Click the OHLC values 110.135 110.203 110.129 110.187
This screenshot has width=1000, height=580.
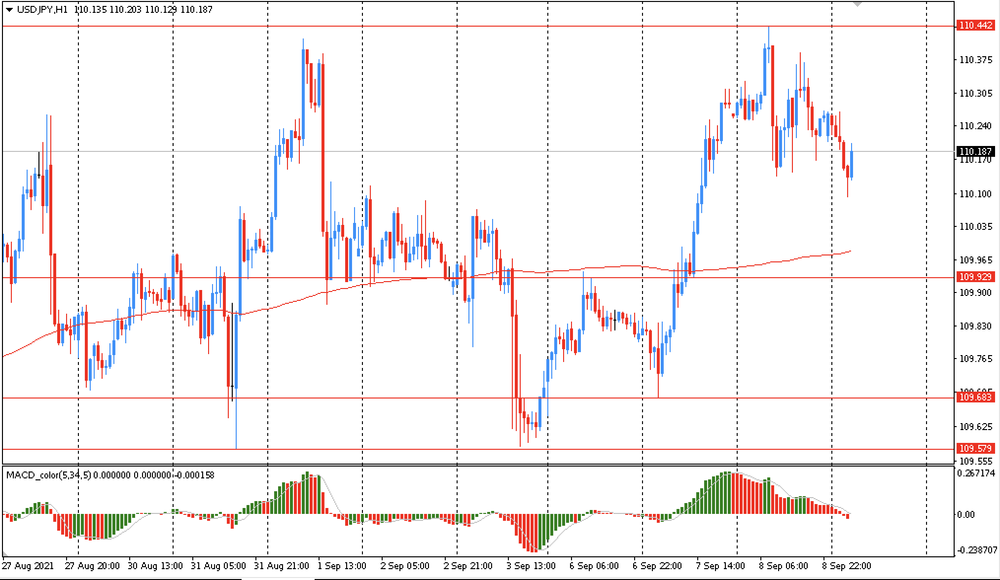pos(143,10)
